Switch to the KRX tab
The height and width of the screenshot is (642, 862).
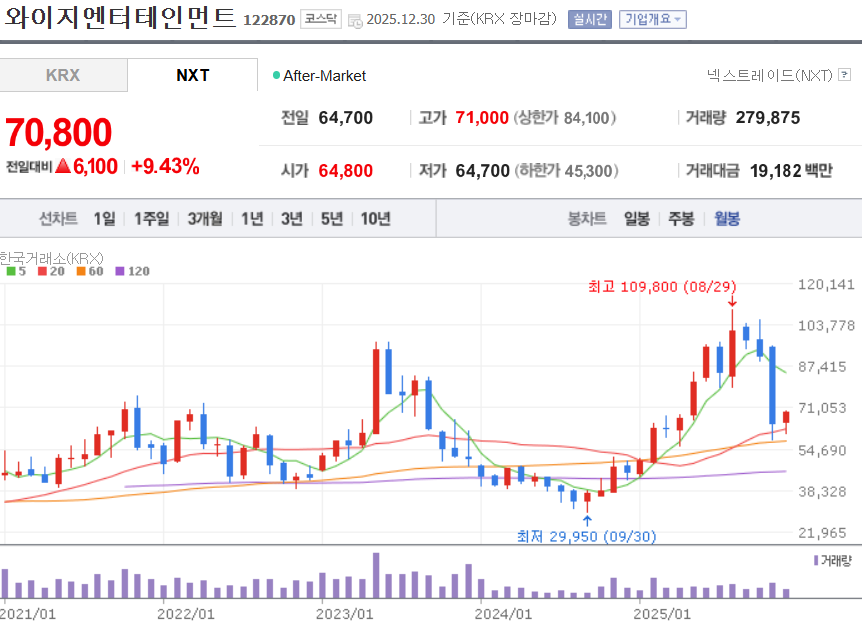[63, 75]
